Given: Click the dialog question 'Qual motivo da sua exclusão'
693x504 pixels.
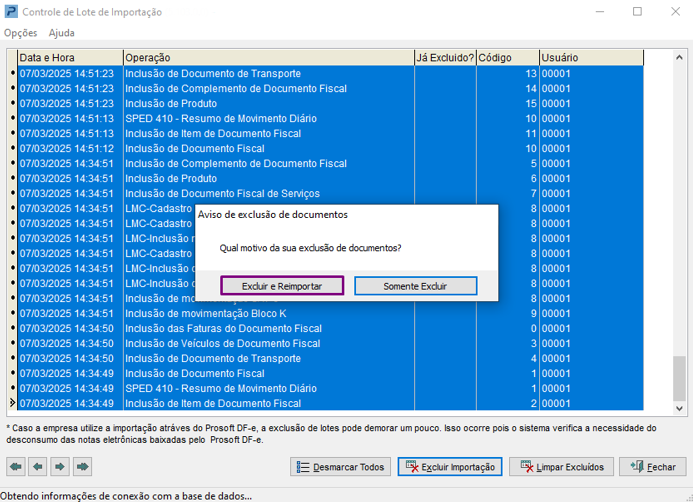Looking at the screenshot, I should [x=310, y=248].
